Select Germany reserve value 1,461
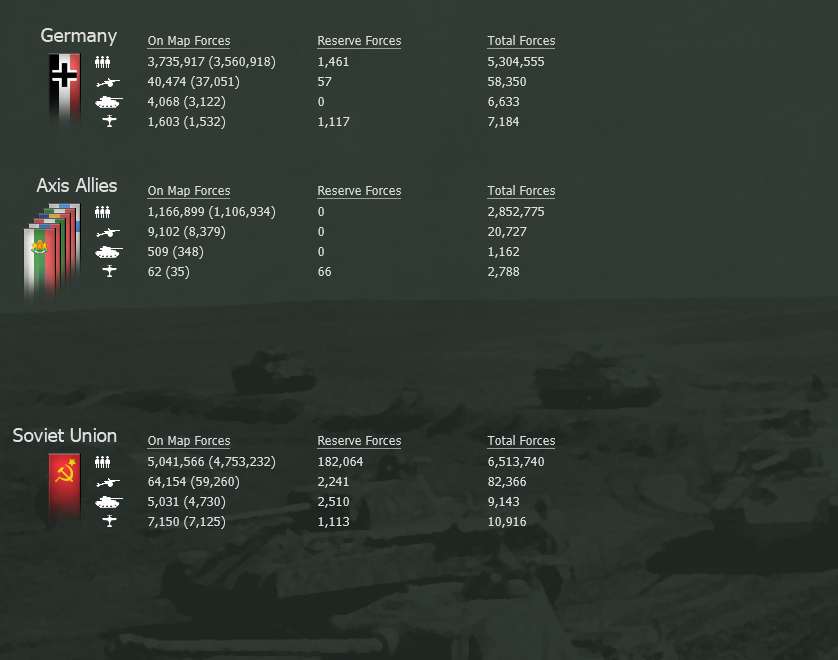The width and height of the screenshot is (838, 660). [x=333, y=62]
